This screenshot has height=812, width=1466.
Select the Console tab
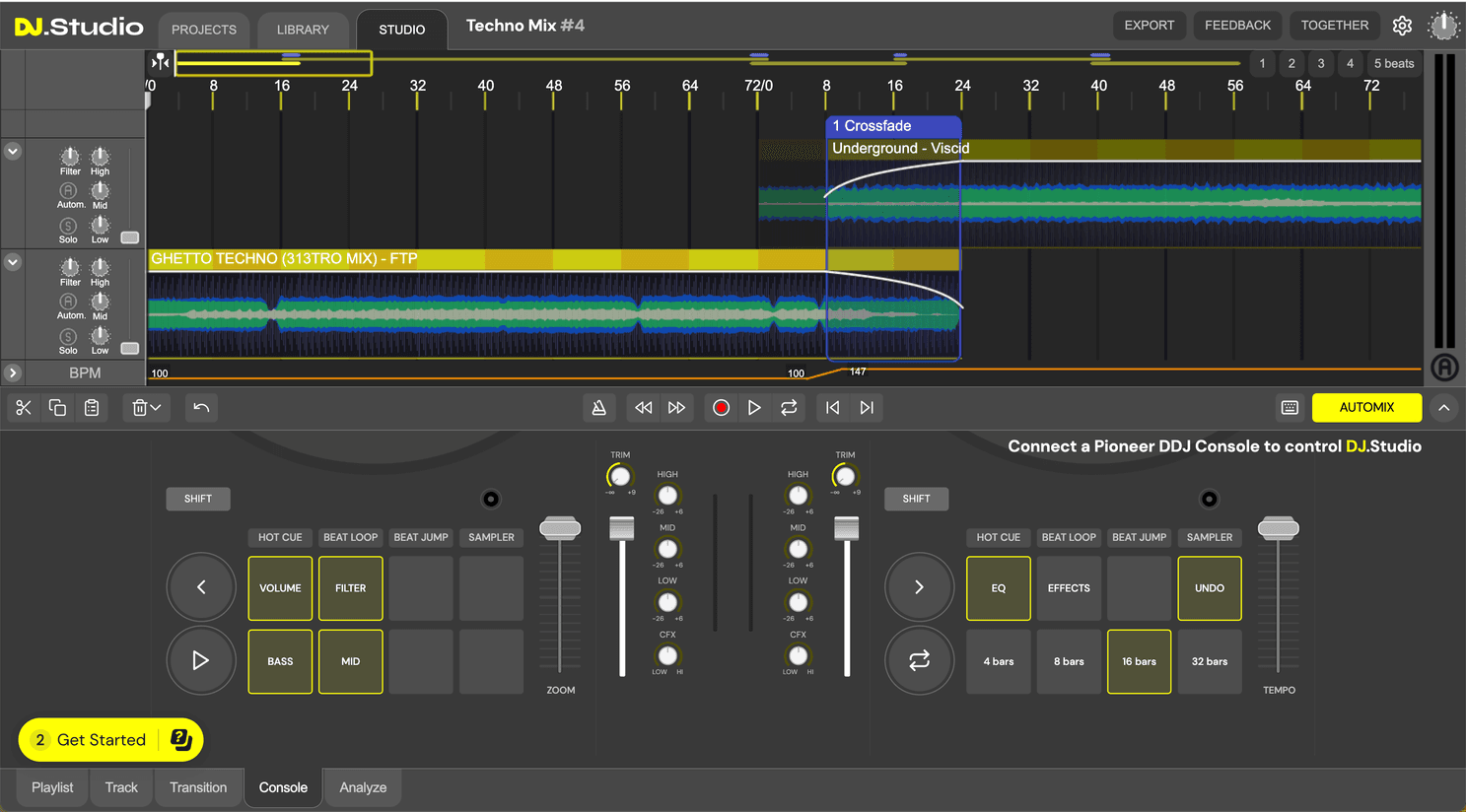(x=283, y=787)
